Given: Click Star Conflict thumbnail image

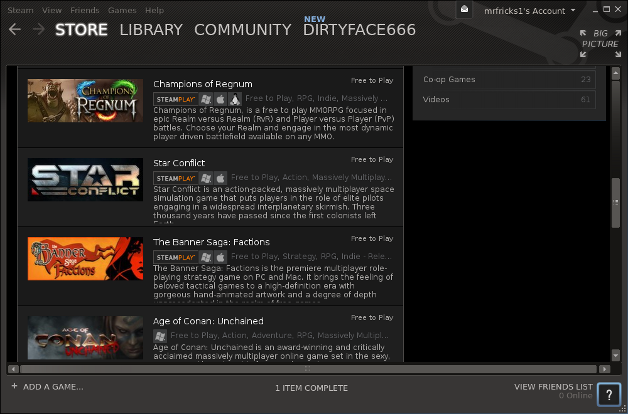Looking at the screenshot, I should 85,179.
